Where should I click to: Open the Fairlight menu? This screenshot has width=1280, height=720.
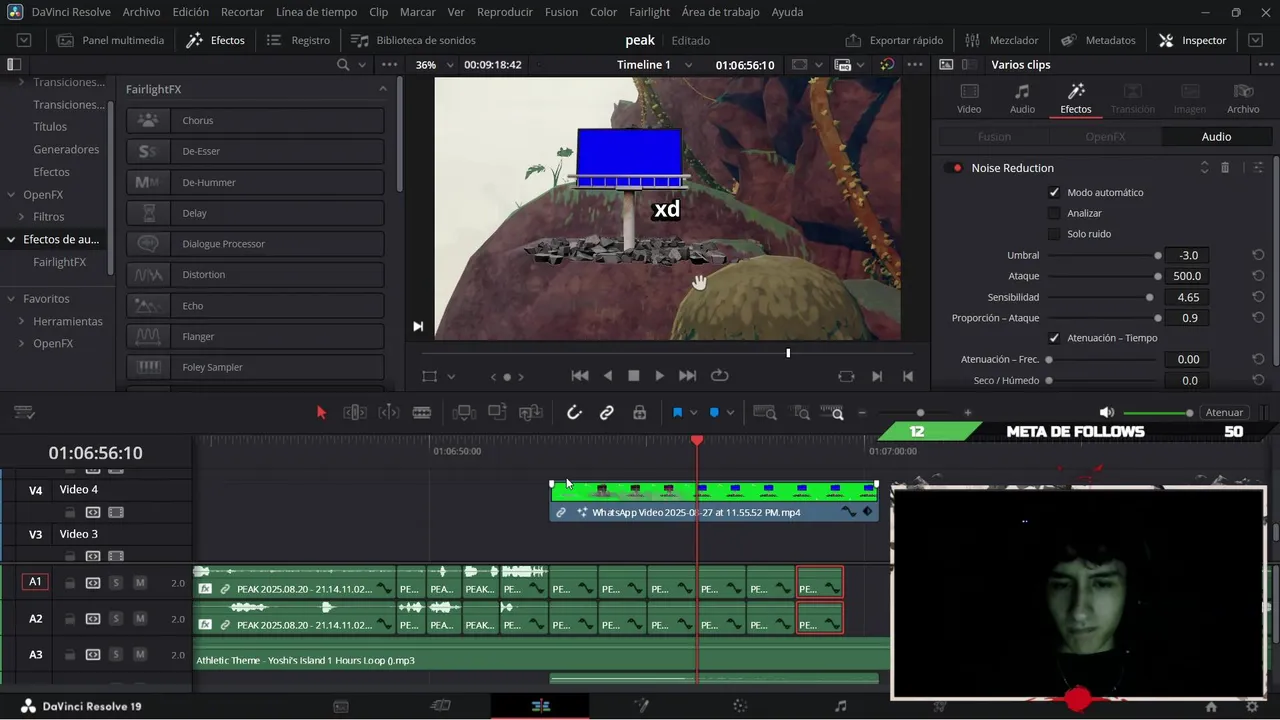click(x=649, y=12)
